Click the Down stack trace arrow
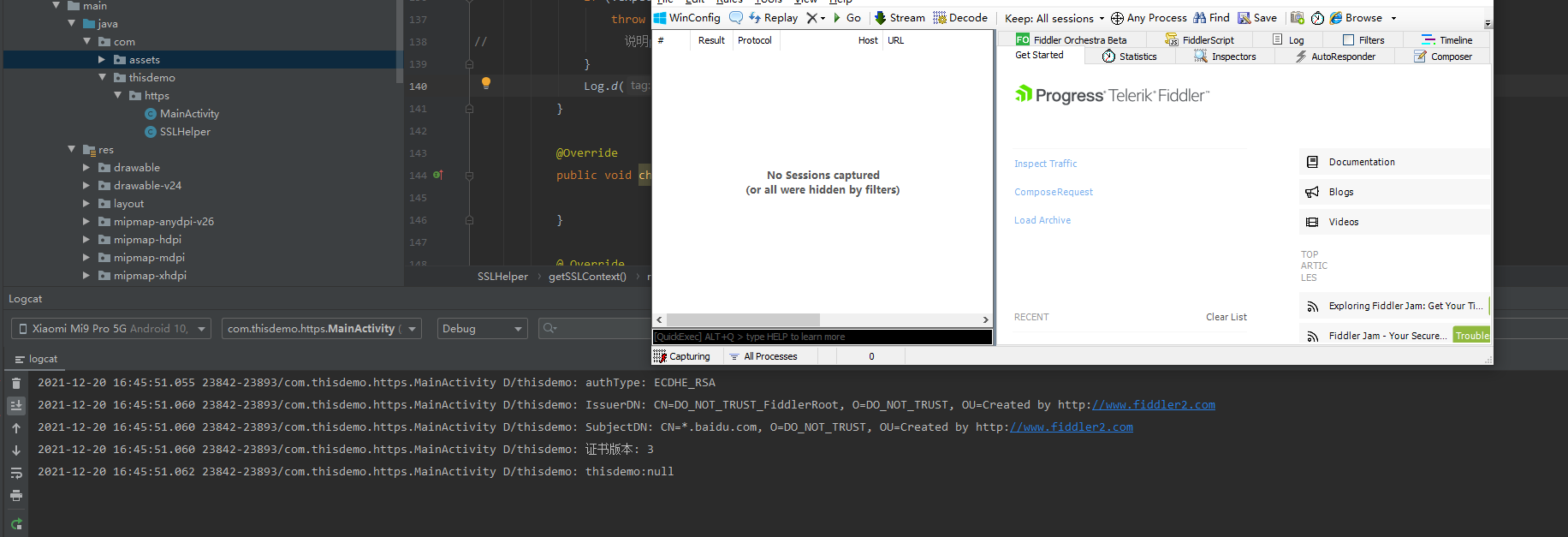Image resolution: width=1568 pixels, height=537 pixels. tap(15, 450)
